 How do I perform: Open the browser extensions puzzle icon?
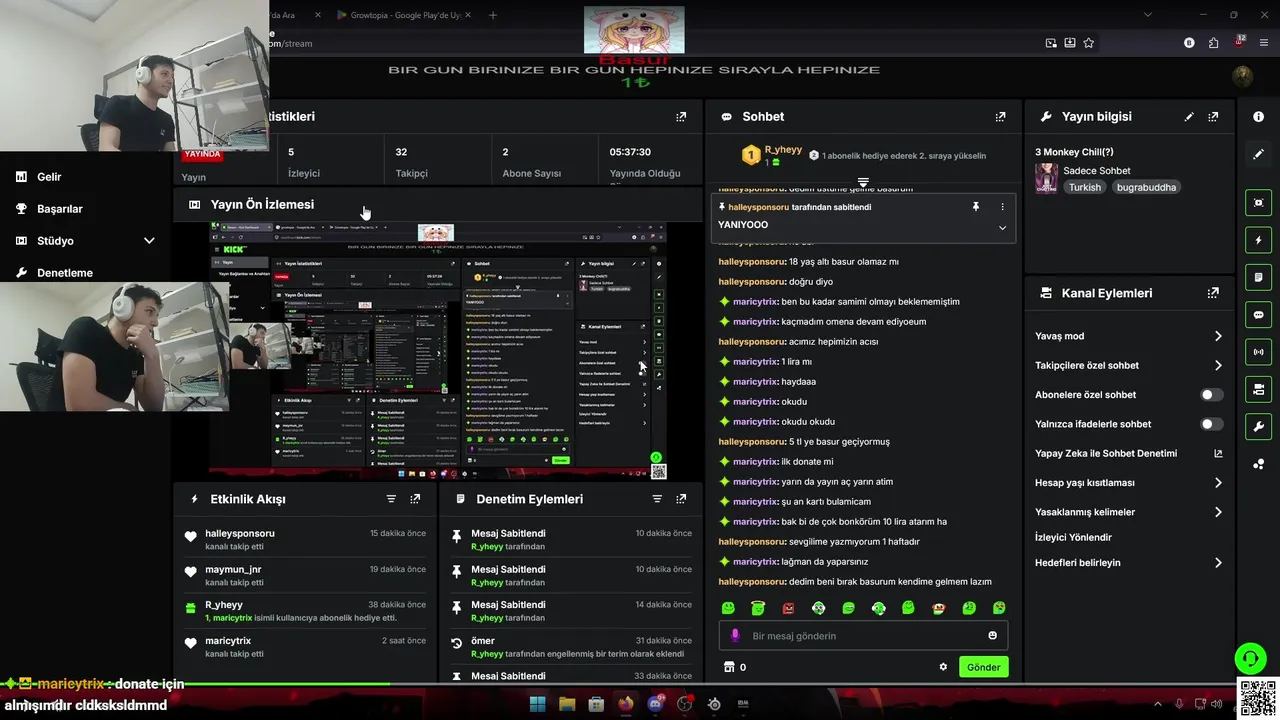pos(1213,43)
